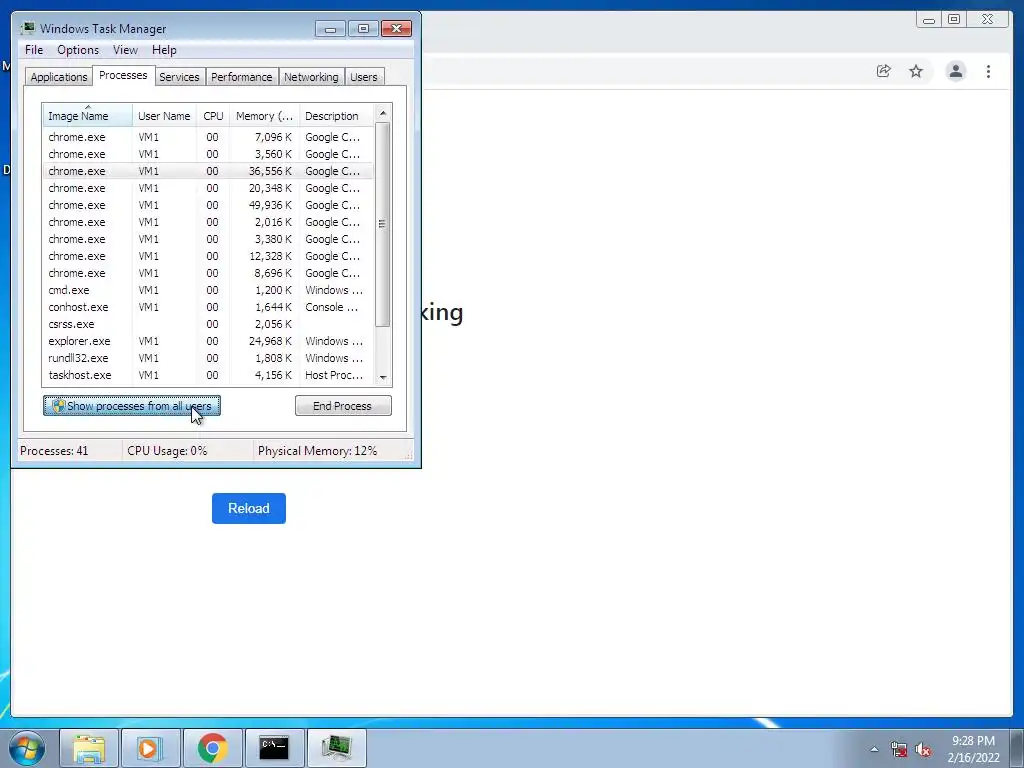The height and width of the screenshot is (768, 1024).
Task: Switch to Command Prompt taskbar icon
Action: click(x=274, y=748)
